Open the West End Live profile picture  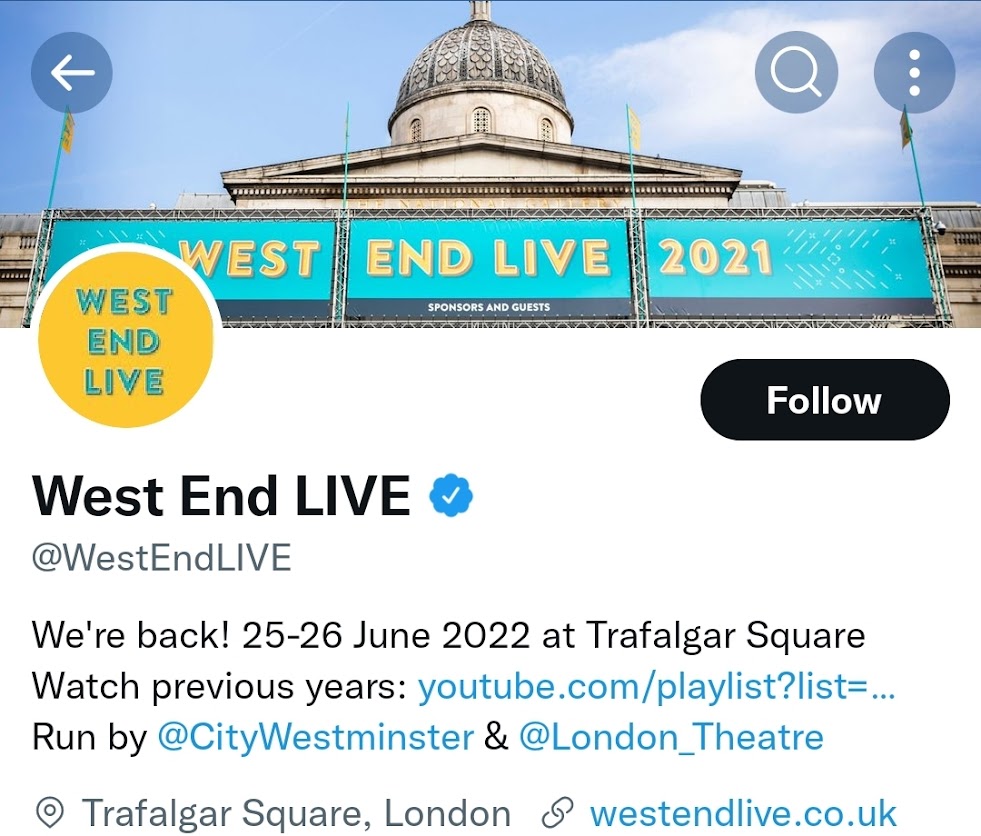[x=125, y=339]
